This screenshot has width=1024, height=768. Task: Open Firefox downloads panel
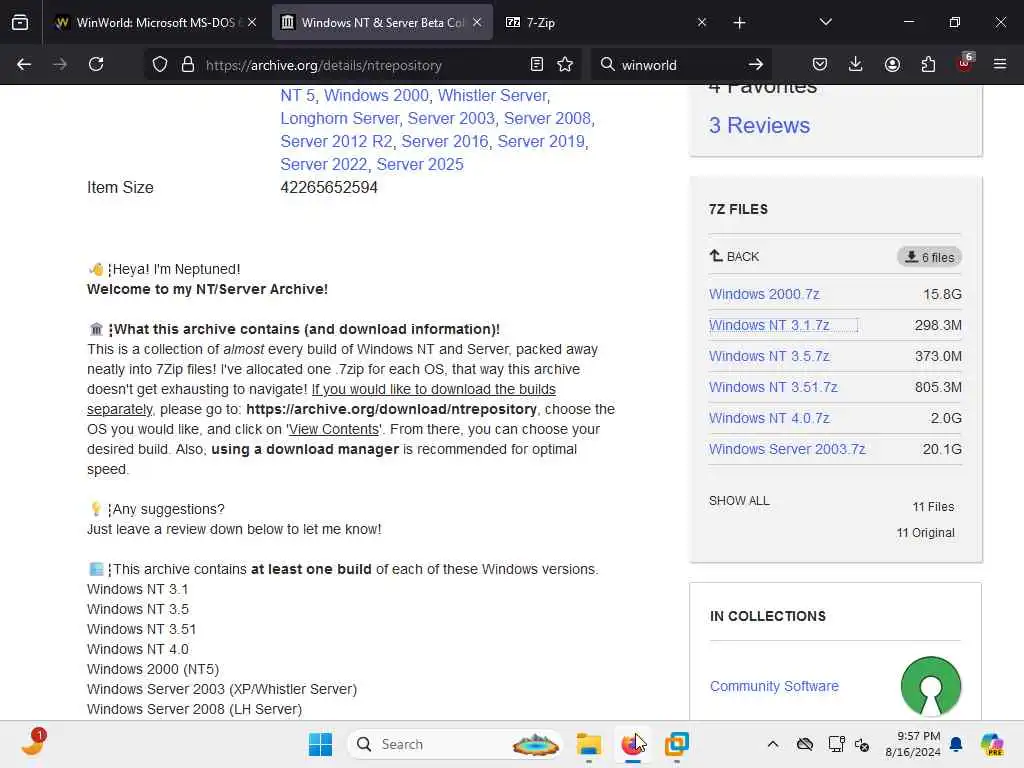coord(856,64)
